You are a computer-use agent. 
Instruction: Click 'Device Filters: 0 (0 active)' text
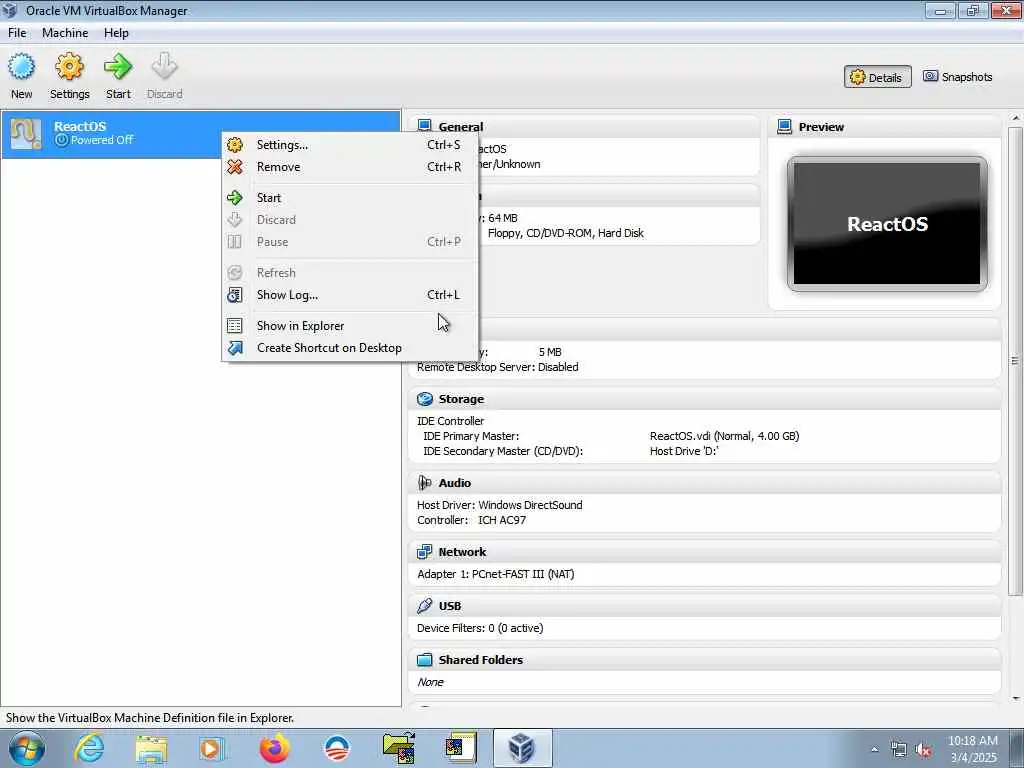point(480,628)
